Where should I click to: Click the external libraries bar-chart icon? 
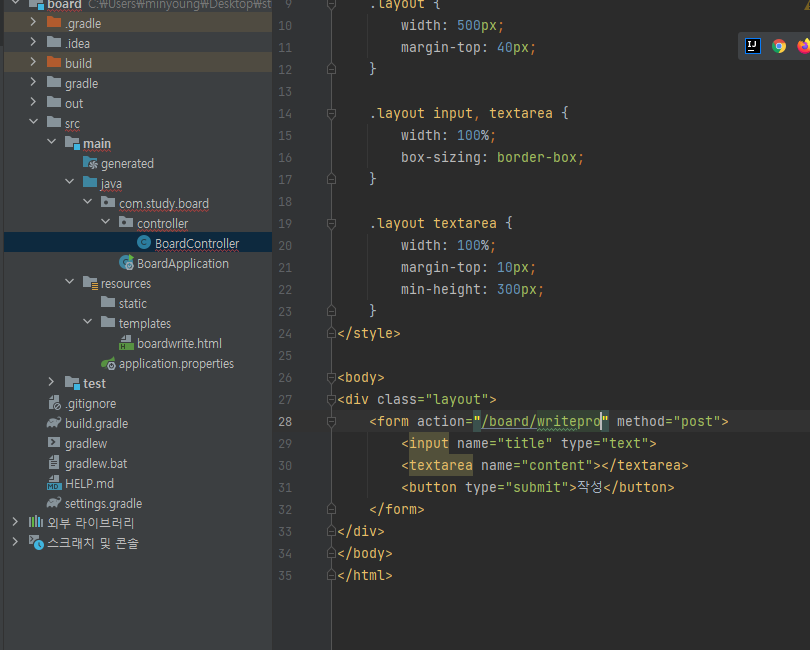point(36,522)
